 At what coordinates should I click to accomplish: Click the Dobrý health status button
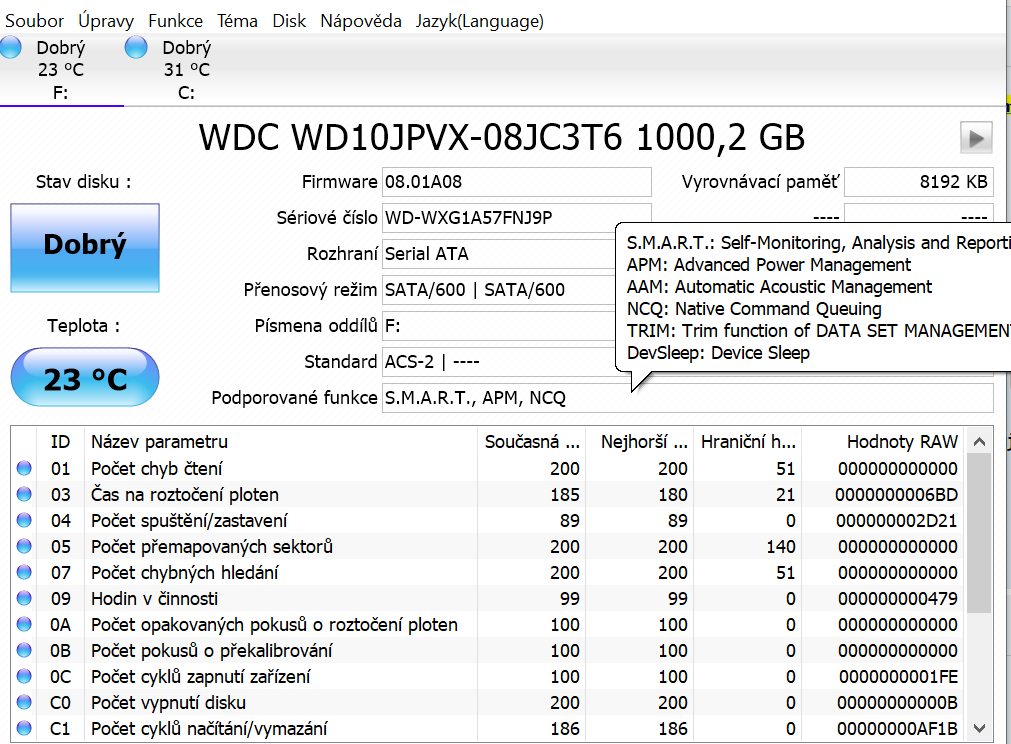tap(85, 246)
